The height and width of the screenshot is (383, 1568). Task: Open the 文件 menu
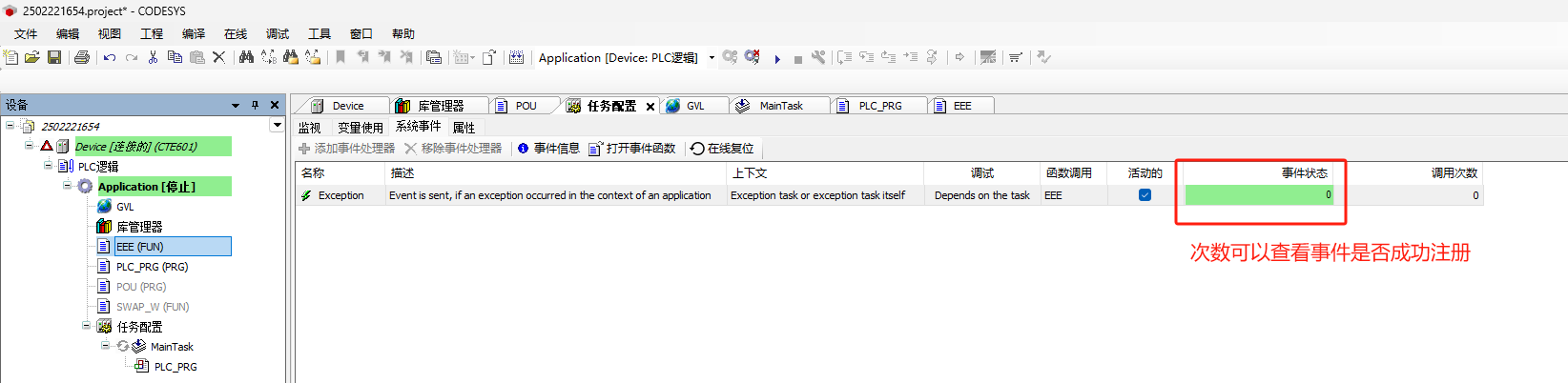tap(26, 33)
